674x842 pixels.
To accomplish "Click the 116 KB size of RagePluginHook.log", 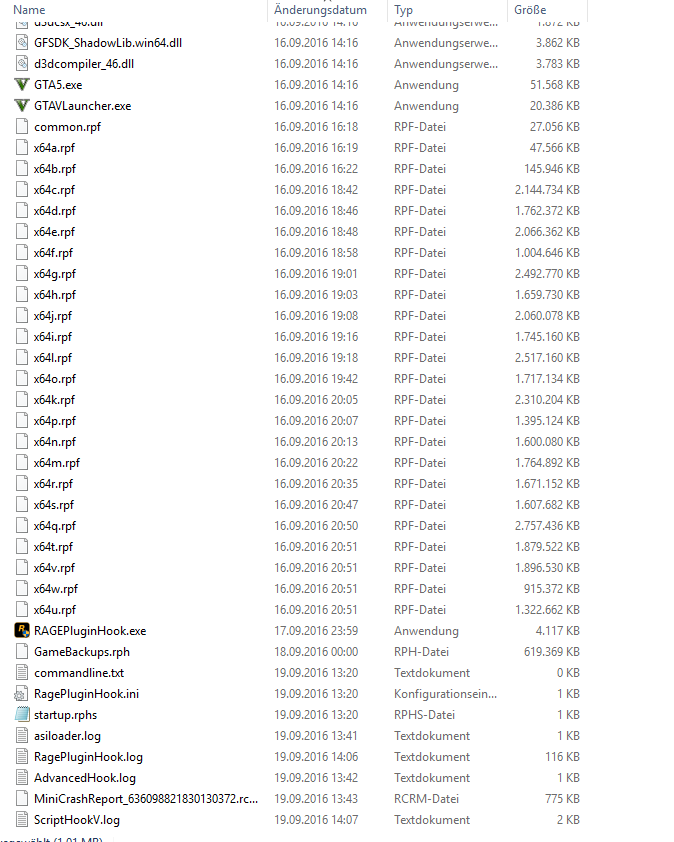I will [562, 757].
